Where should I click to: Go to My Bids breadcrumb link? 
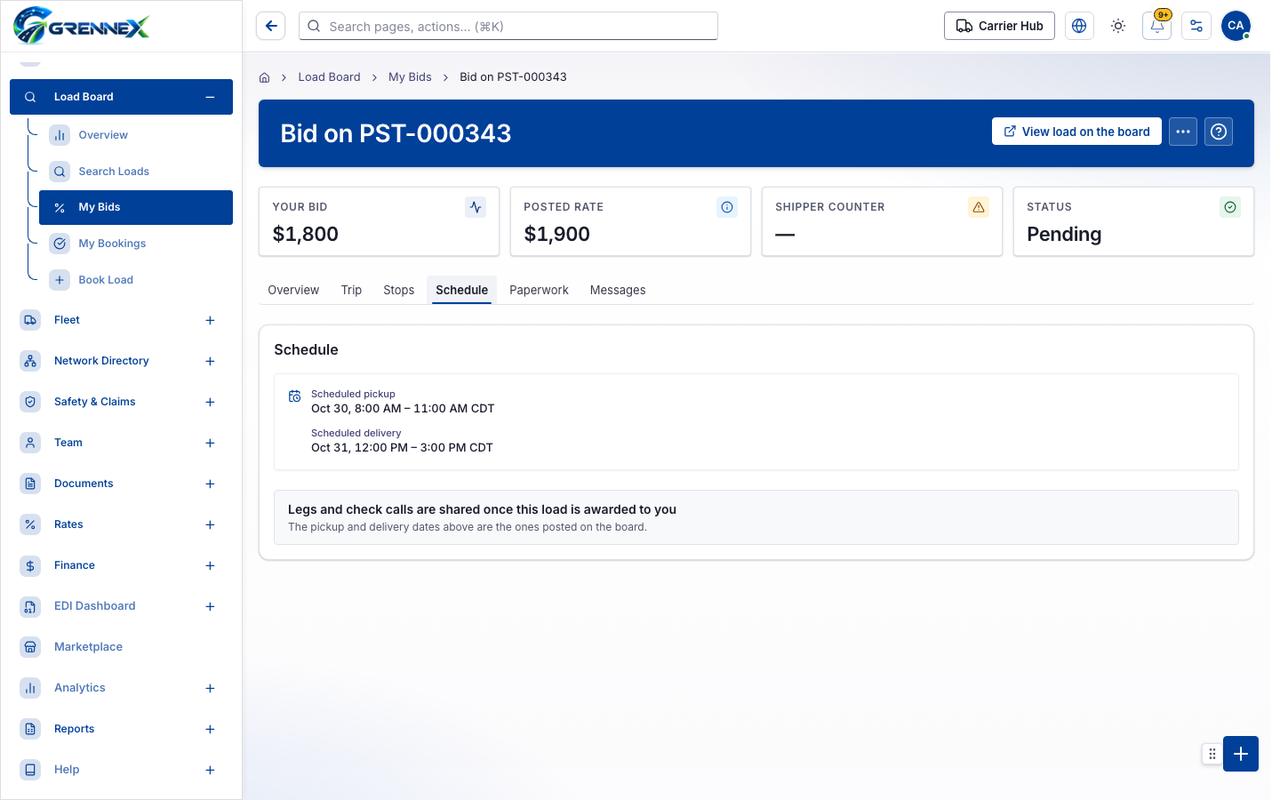coord(410,77)
